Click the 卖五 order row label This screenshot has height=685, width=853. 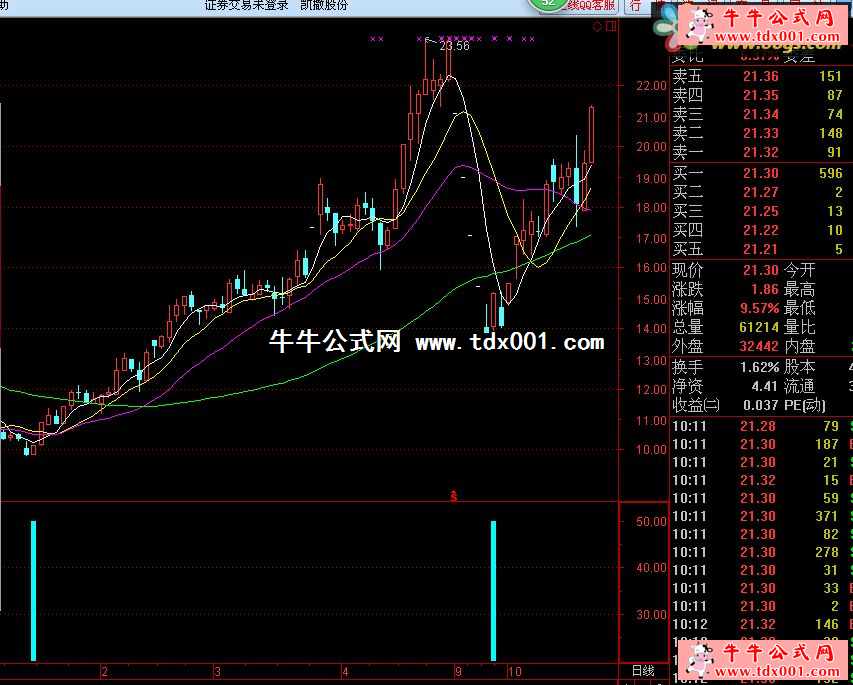(688, 76)
